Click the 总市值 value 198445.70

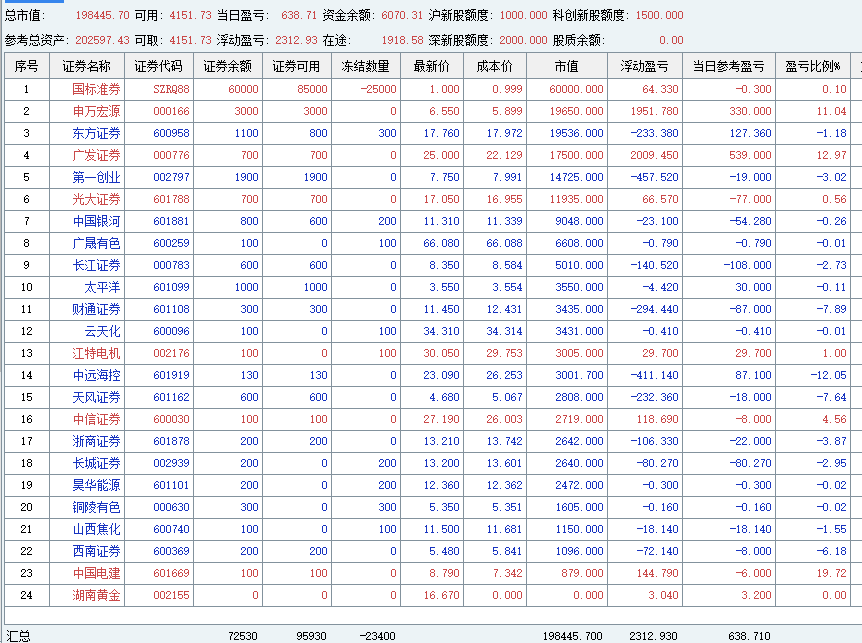click(x=102, y=15)
